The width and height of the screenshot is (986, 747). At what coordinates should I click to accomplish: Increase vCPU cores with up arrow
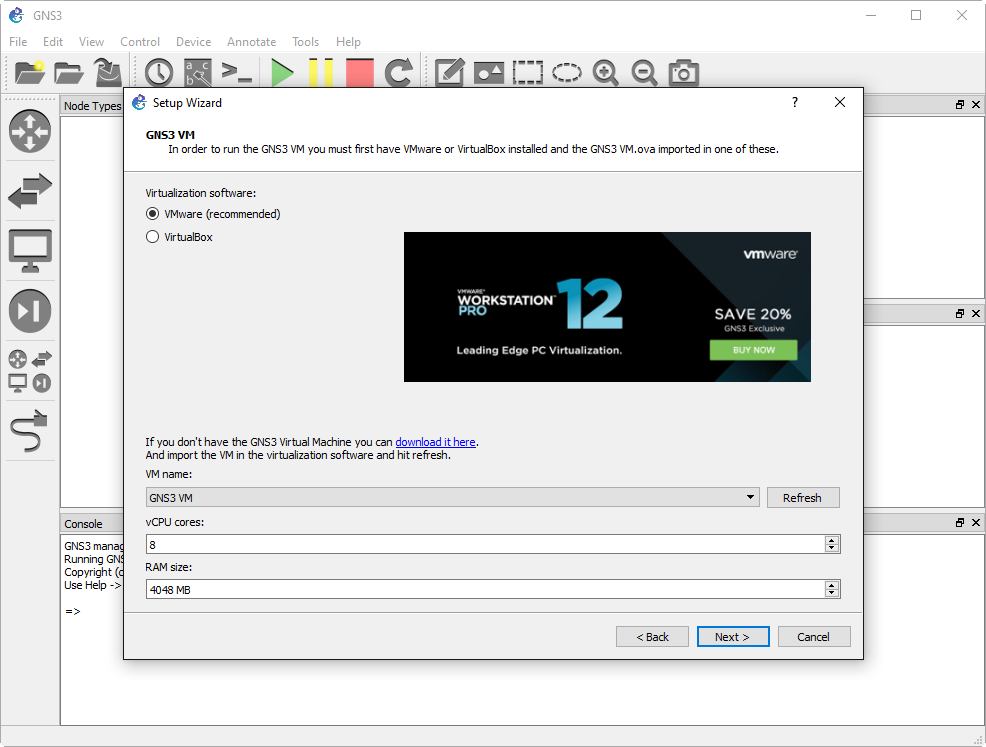click(831, 540)
